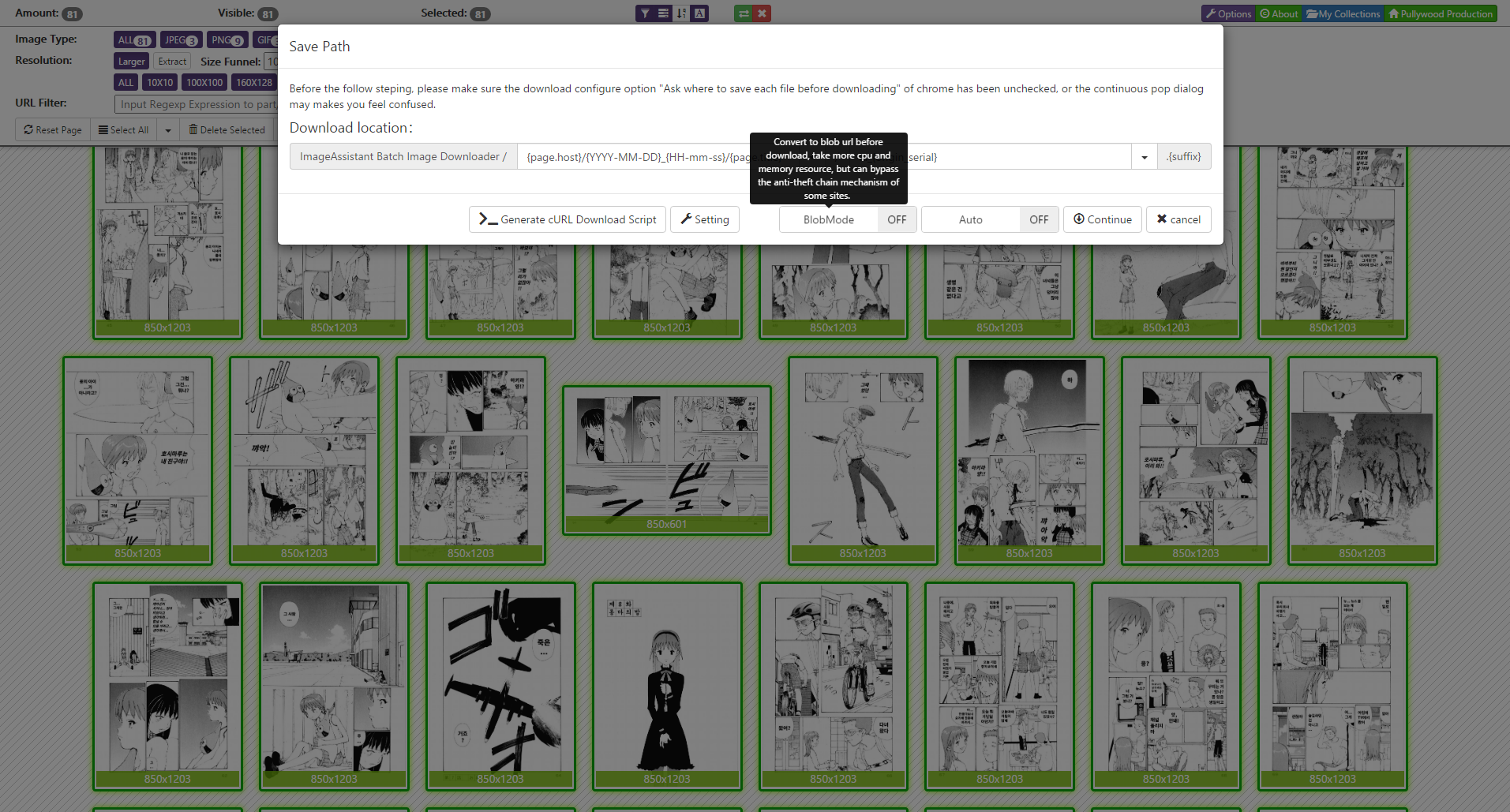Click the Amount 81 counter badge
The height and width of the screenshot is (812, 1510).
(72, 14)
